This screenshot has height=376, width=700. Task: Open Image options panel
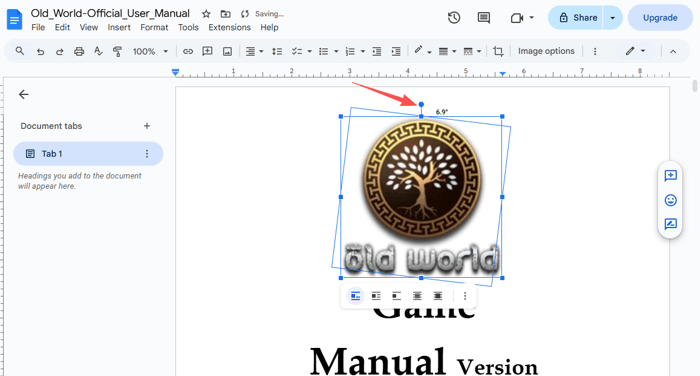point(546,51)
